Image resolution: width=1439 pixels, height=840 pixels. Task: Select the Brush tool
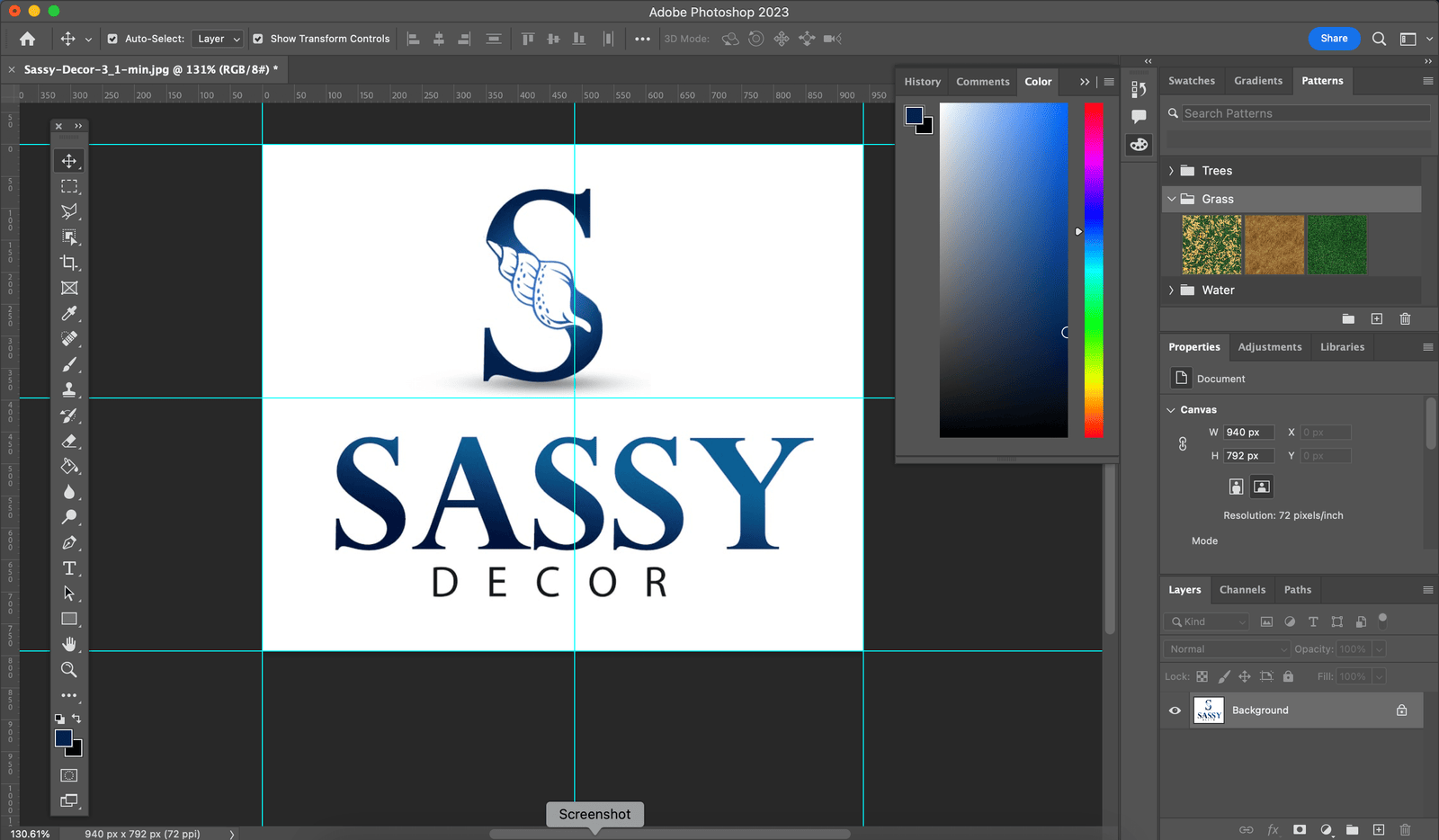coord(69,364)
